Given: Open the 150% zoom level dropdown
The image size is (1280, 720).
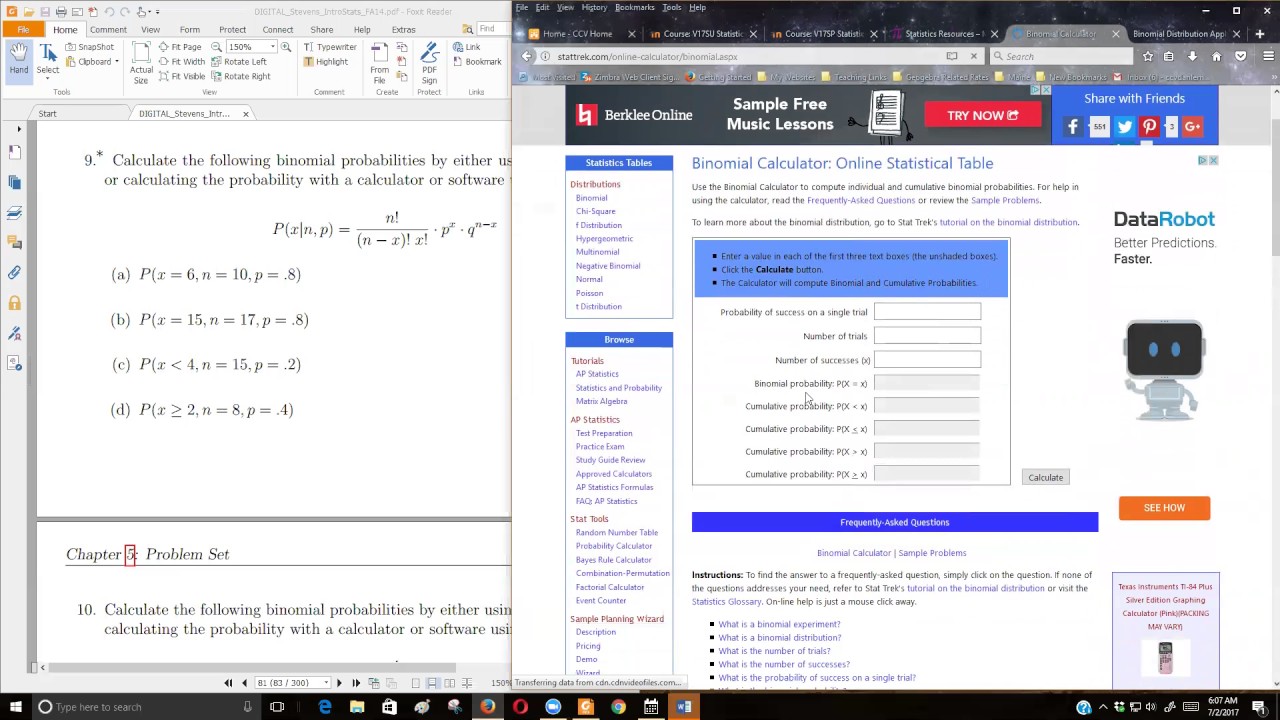Looking at the screenshot, I should (271, 47).
